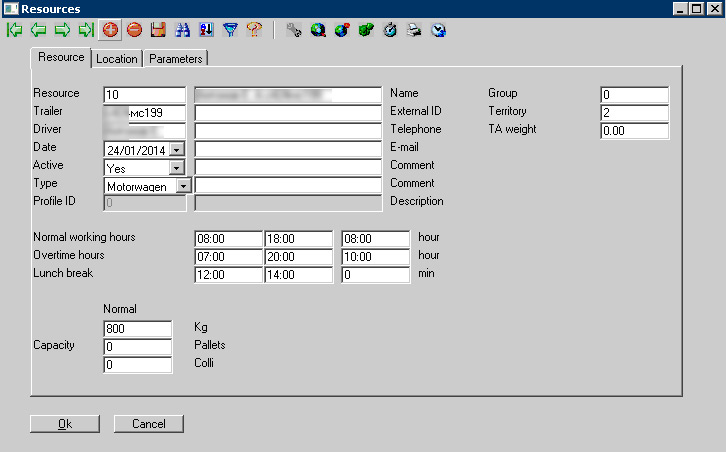Image resolution: width=726 pixels, height=452 pixels.
Task: Click the red plus add record icon
Action: (110, 30)
